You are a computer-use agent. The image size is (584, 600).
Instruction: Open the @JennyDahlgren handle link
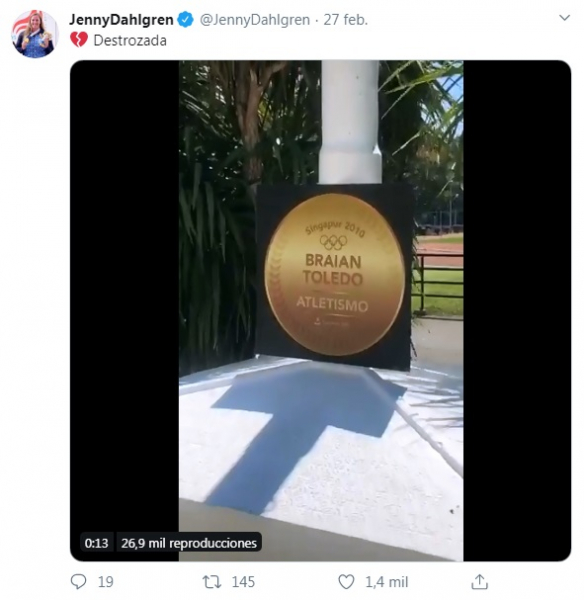[254, 20]
